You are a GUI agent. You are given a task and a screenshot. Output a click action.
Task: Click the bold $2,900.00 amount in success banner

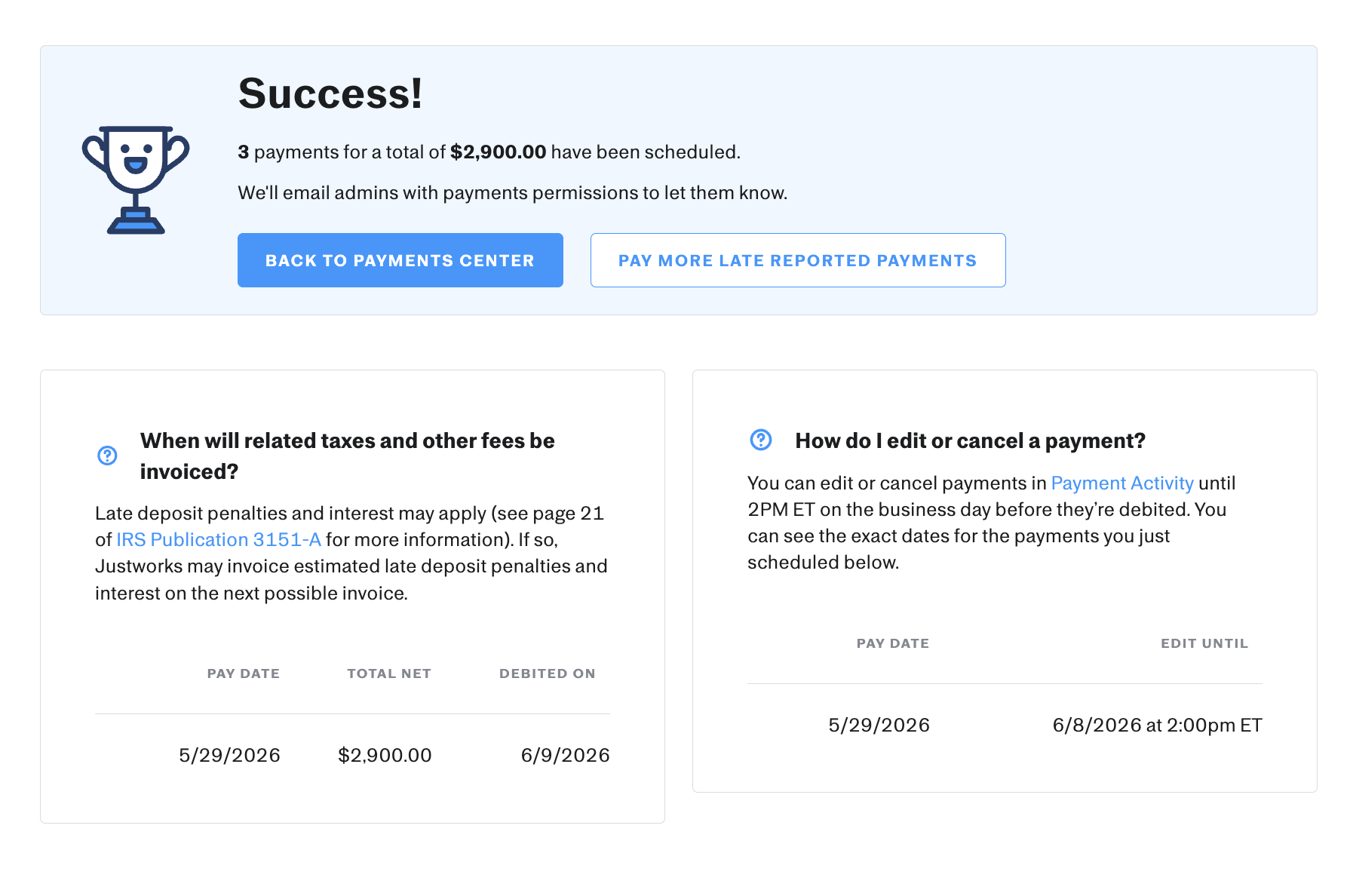click(498, 152)
